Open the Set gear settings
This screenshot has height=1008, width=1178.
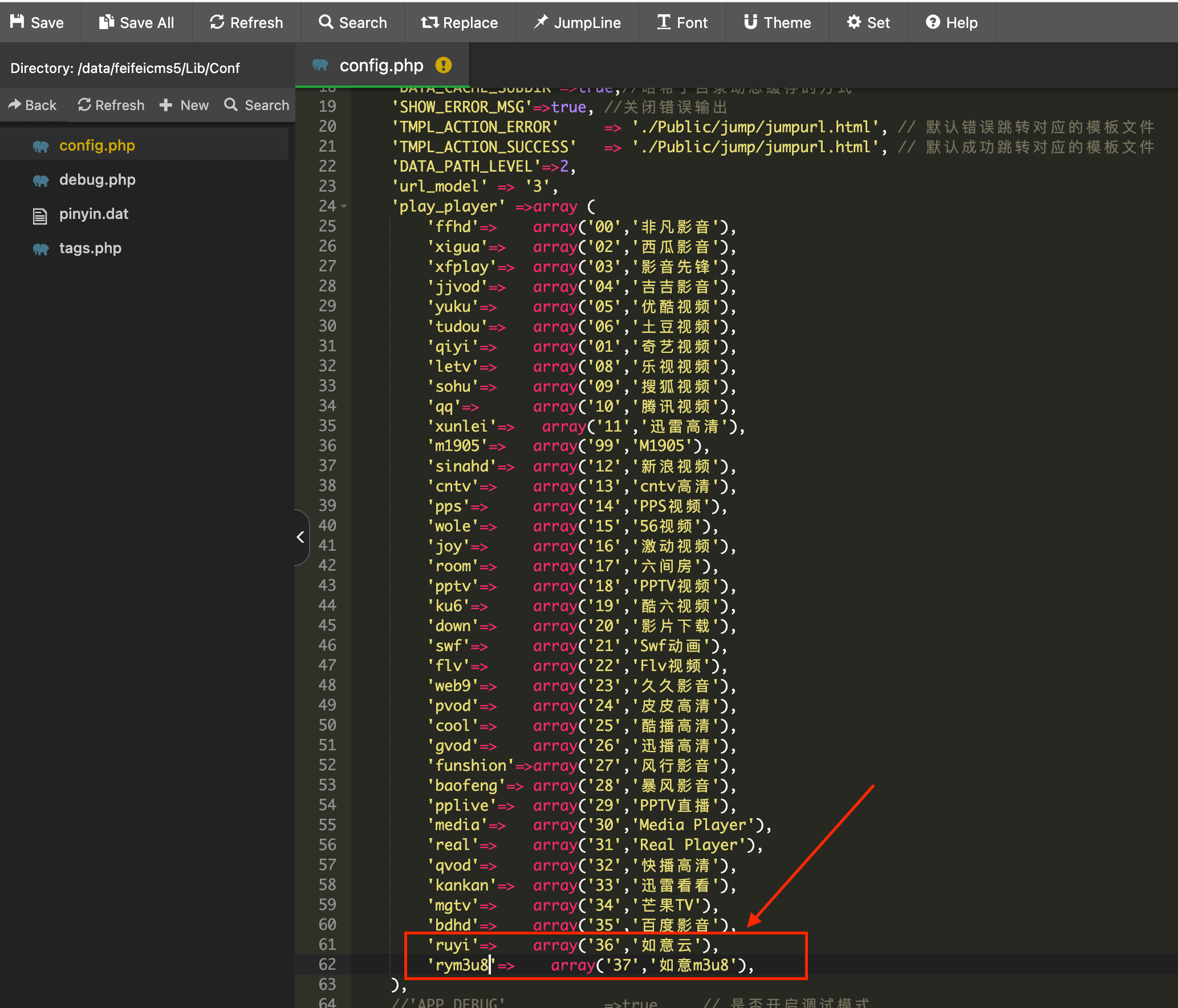point(854,22)
